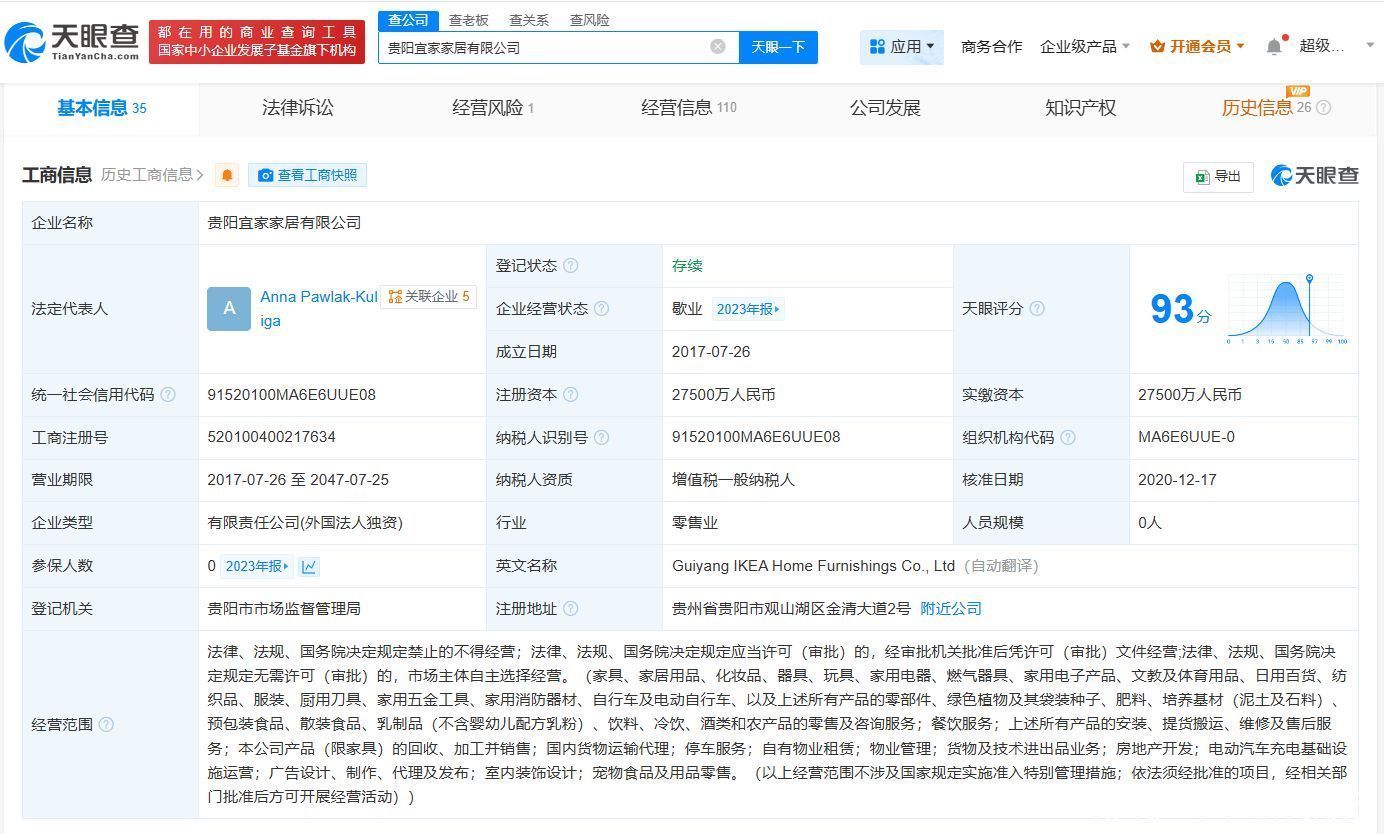Click the TianYanCha logo in header
1384x834 pixels.
tap(72, 41)
